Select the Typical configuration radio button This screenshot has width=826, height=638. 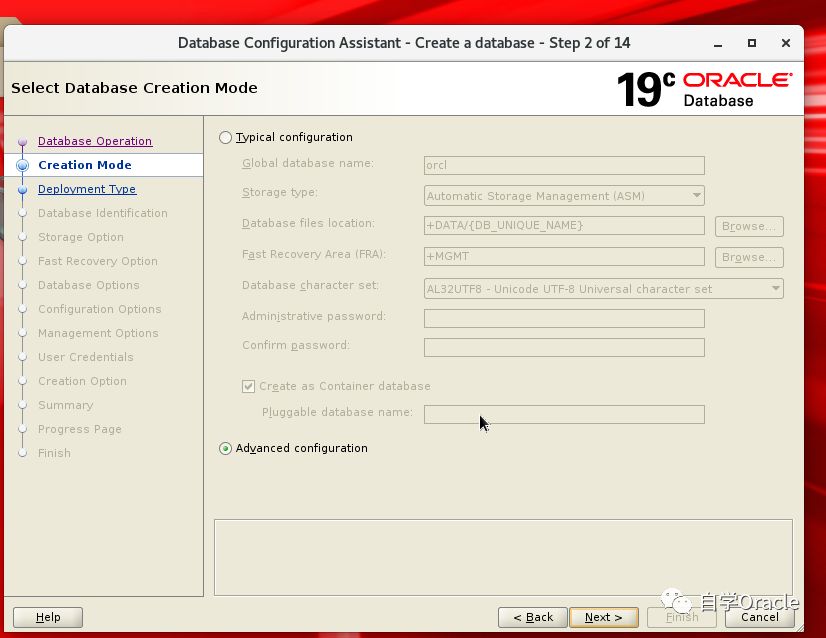(x=225, y=138)
